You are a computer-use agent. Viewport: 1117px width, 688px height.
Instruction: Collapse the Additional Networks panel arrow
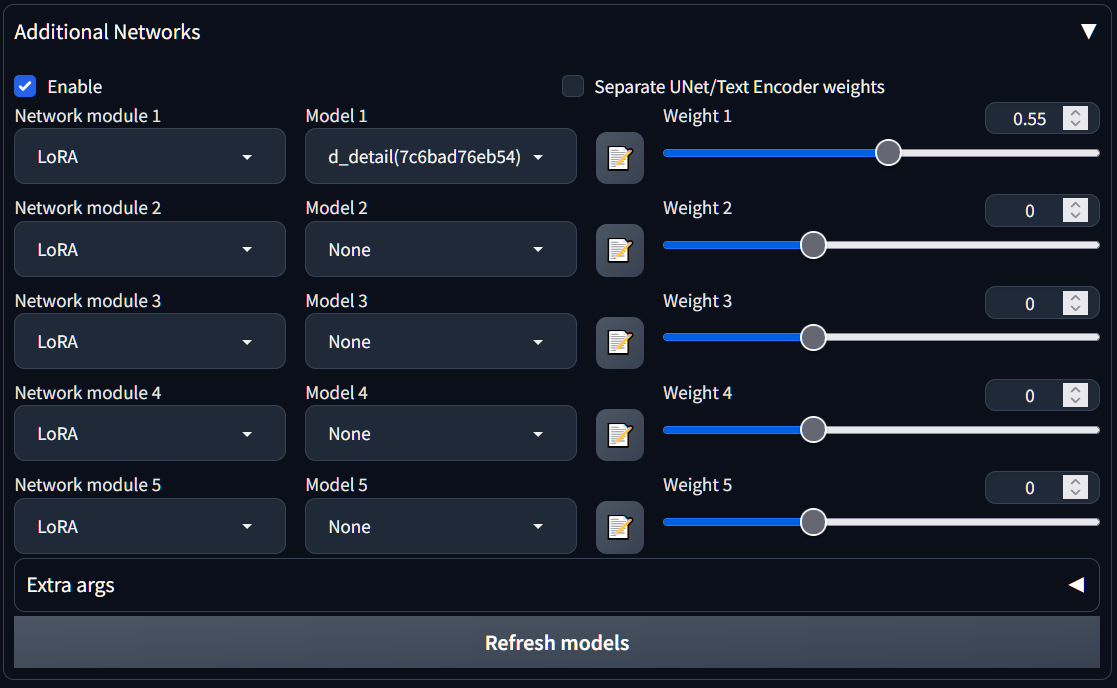pos(1088,32)
